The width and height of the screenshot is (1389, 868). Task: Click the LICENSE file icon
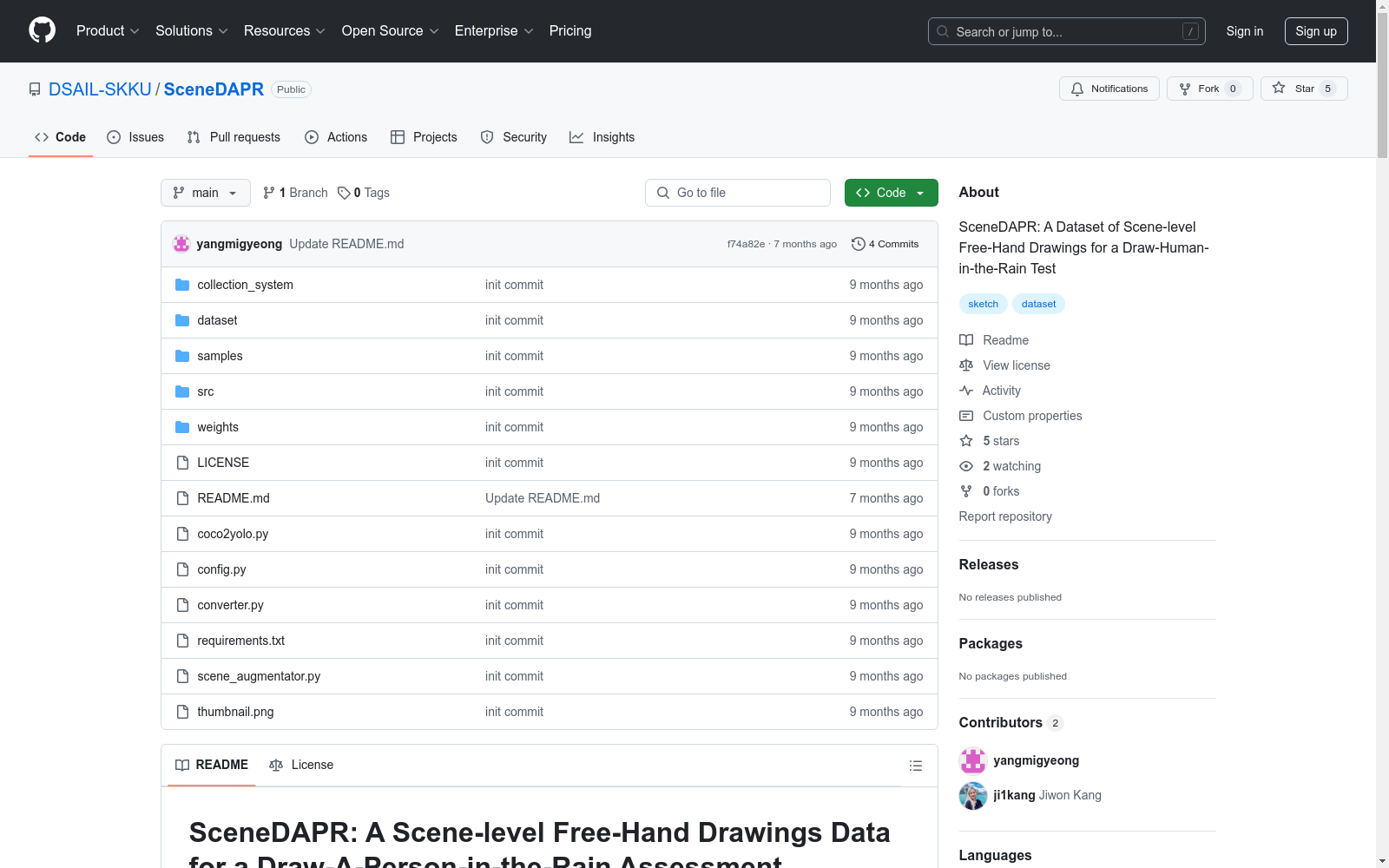tap(182, 463)
